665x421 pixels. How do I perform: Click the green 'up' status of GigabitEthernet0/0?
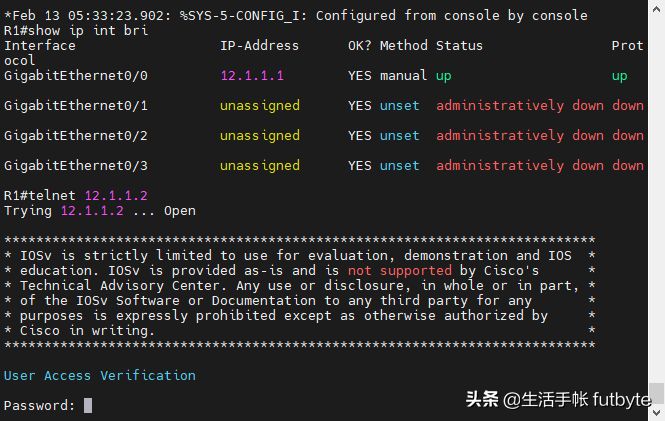[x=445, y=76]
